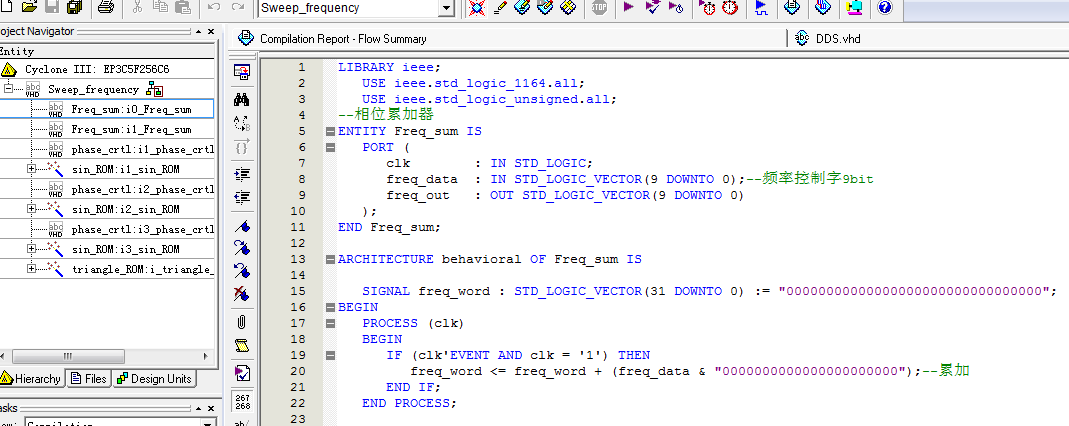Viewport: 1069px width, 426px height.
Task: Expand the sin_ROM:i2_sin_ROM node
Action: pos(32,209)
